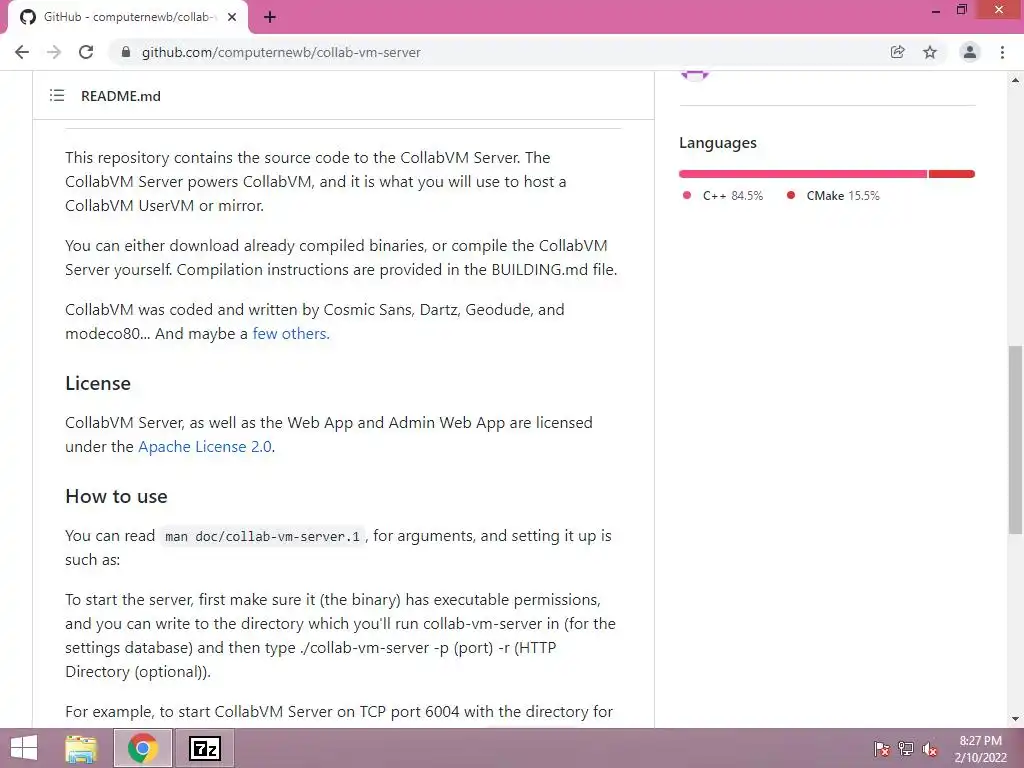
Task: Click the Chrome taskbar icon
Action: 142,748
